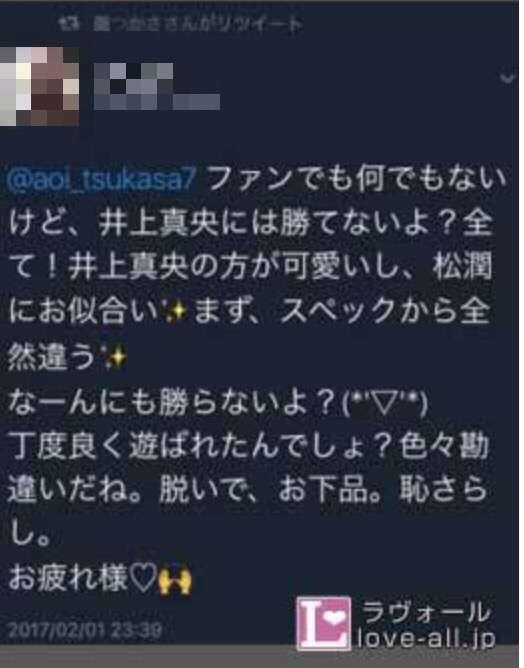Click the 2017/02/01 23:39 timestamp
The image size is (524, 668).
tap(84, 630)
